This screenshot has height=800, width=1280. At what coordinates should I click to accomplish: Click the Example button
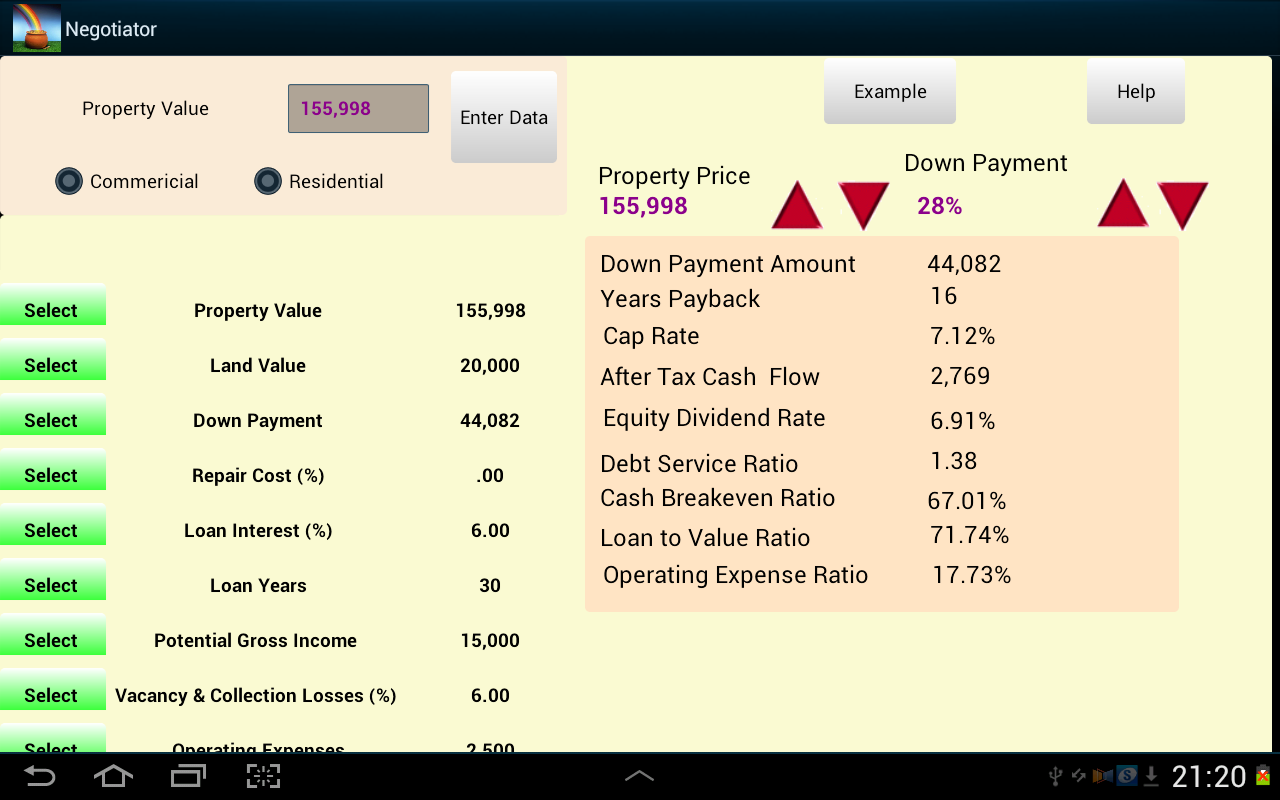[x=888, y=90]
